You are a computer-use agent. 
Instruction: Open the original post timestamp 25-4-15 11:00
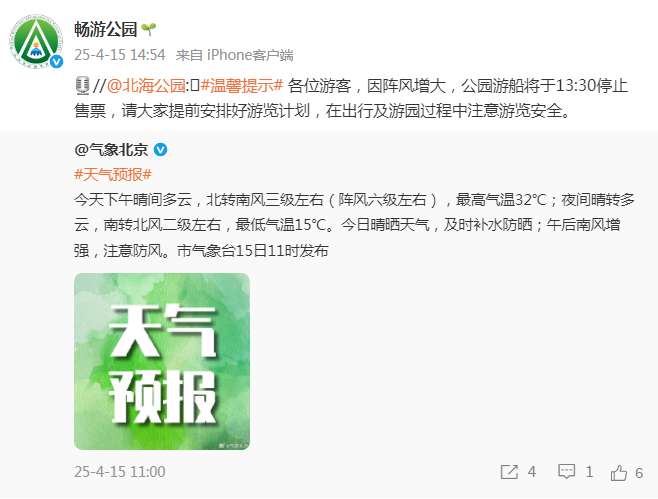[120, 472]
